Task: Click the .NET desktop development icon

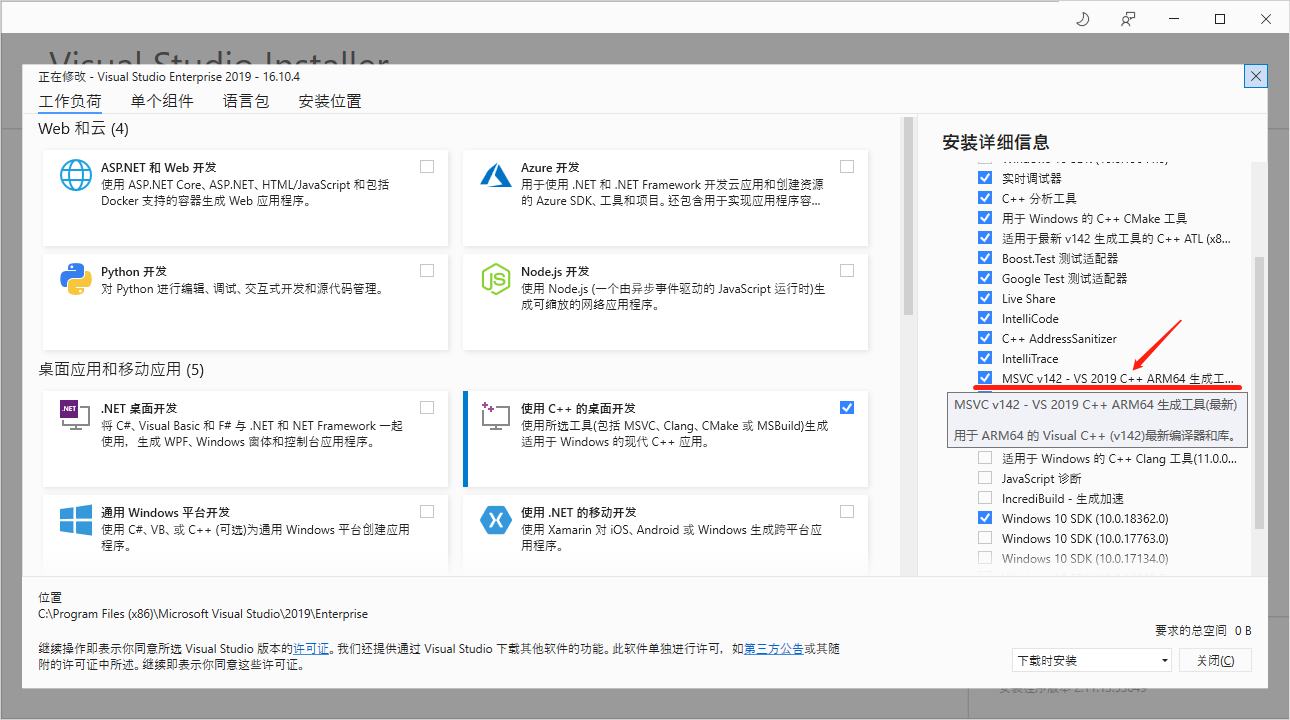Action: coord(76,416)
